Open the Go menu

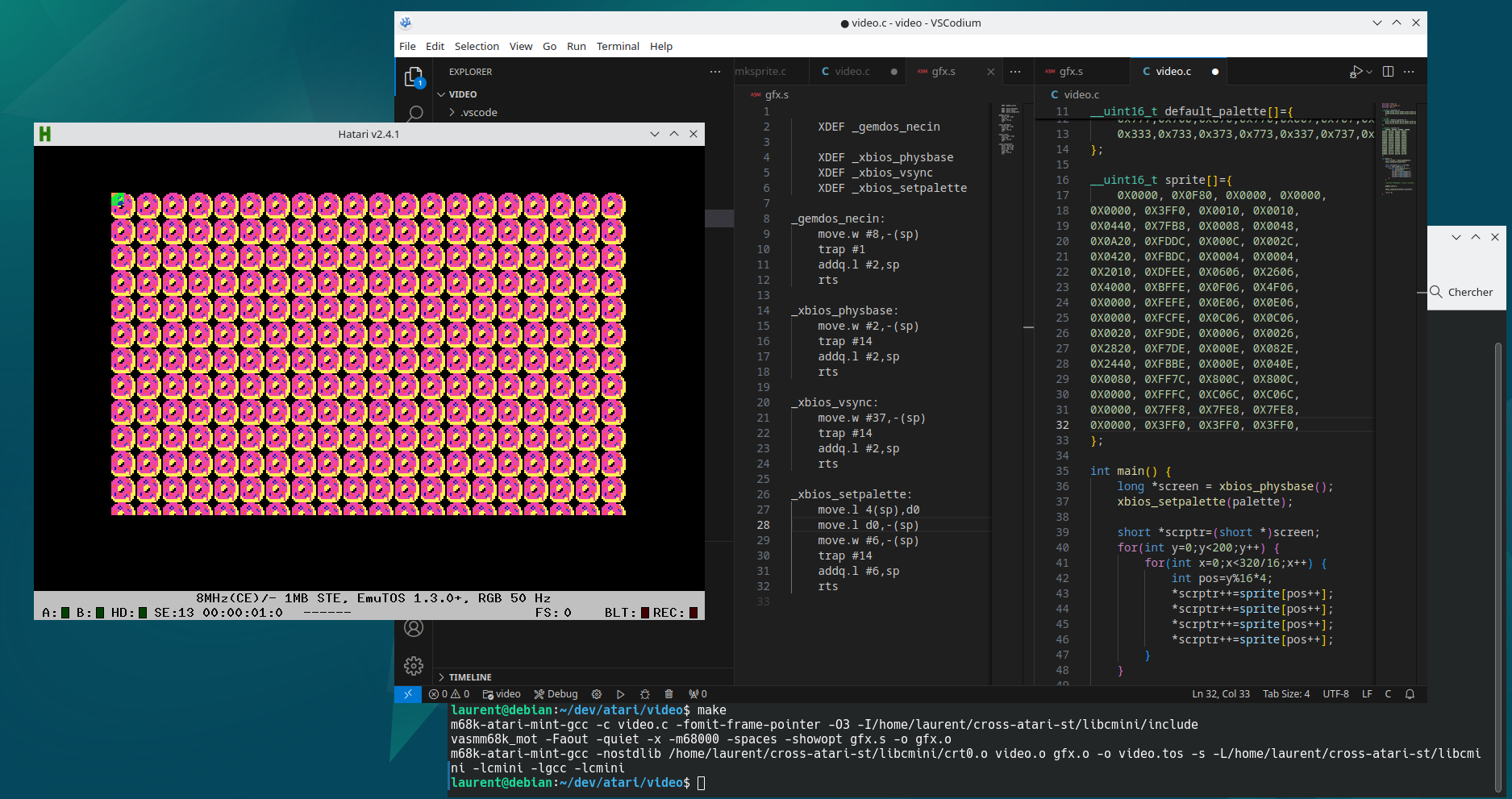point(550,46)
